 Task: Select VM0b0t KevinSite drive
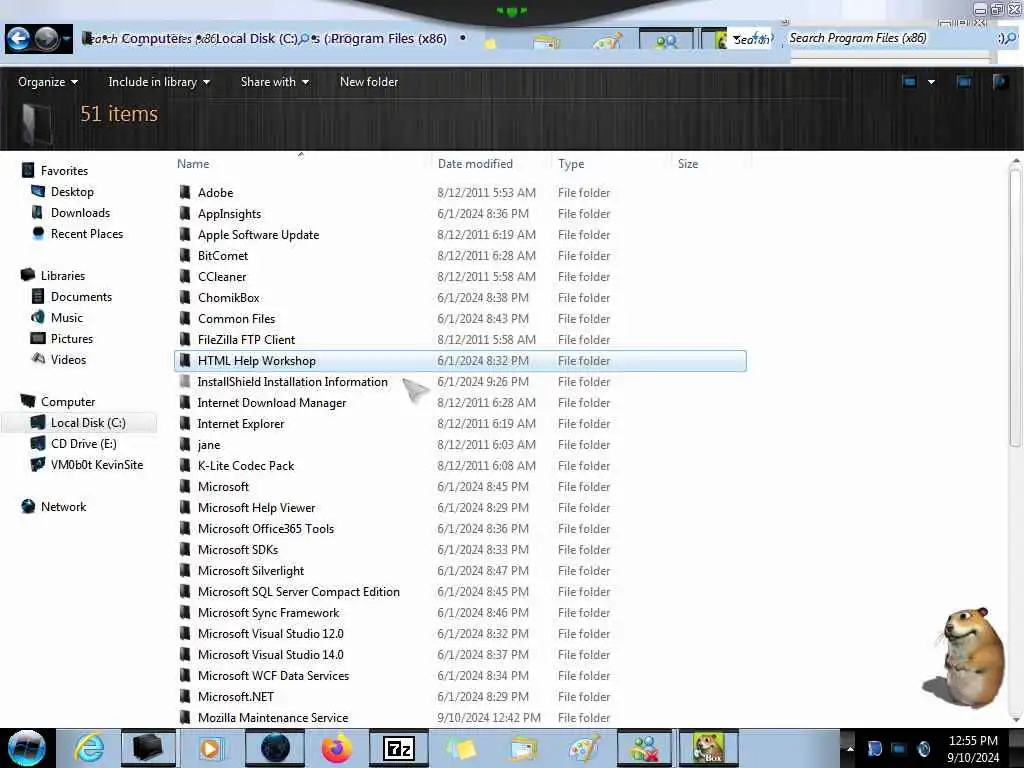[x=97, y=464]
